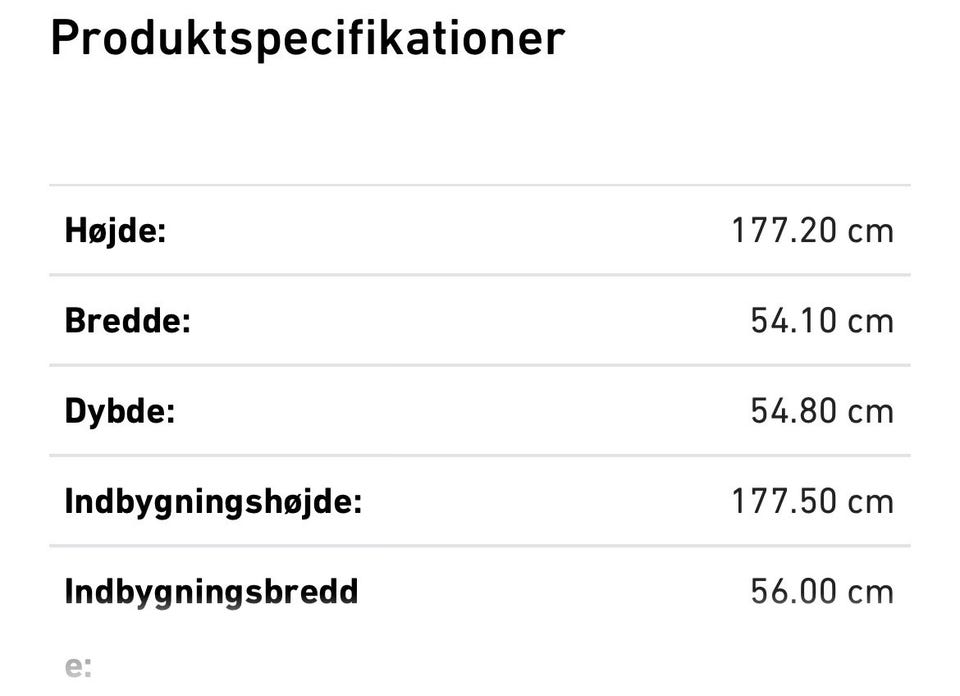Click the cm unit in the Højde row

[x=870, y=232]
